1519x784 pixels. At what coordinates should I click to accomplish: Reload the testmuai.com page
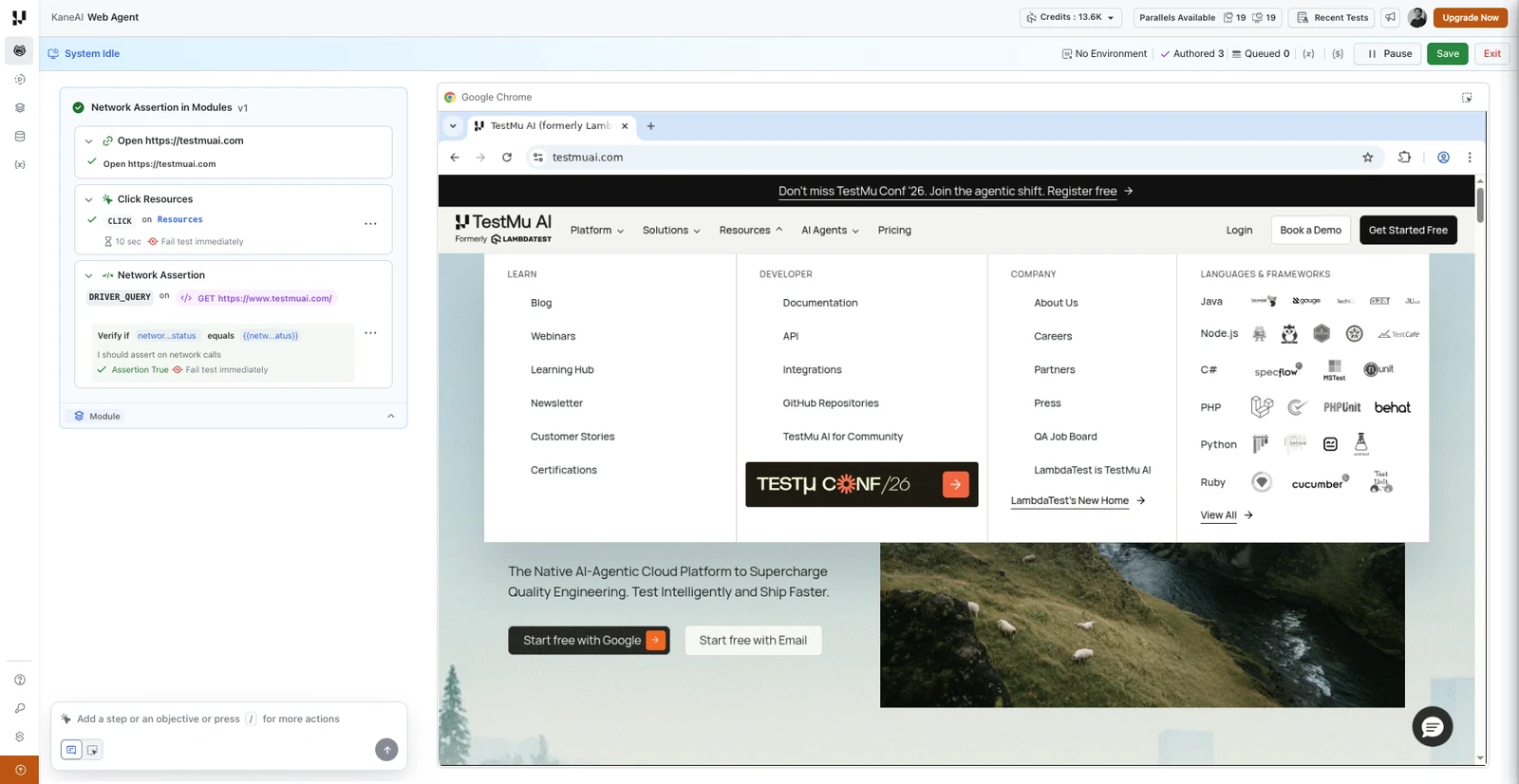(507, 158)
